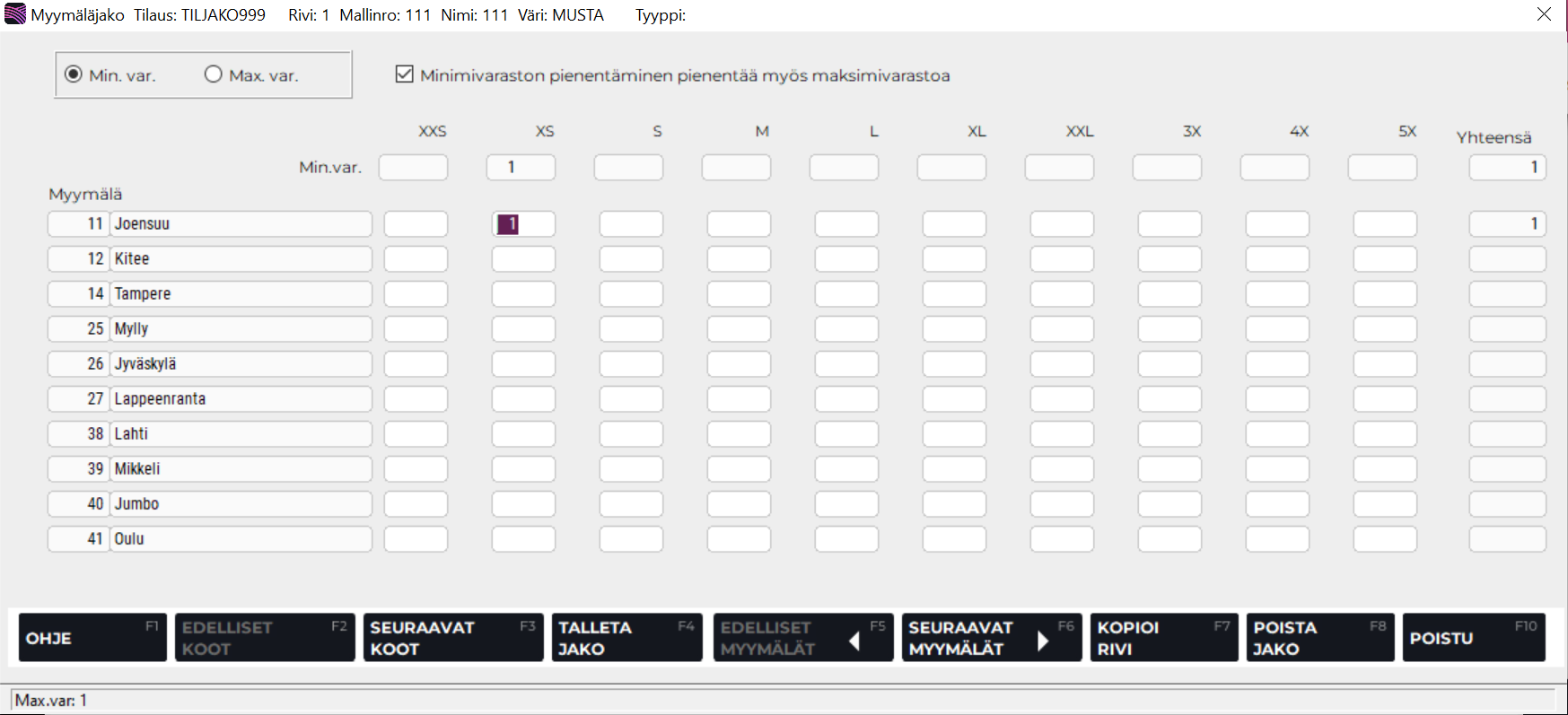Save the allocation with TALLETA JAKO
1568x715 pixels.
coord(626,638)
